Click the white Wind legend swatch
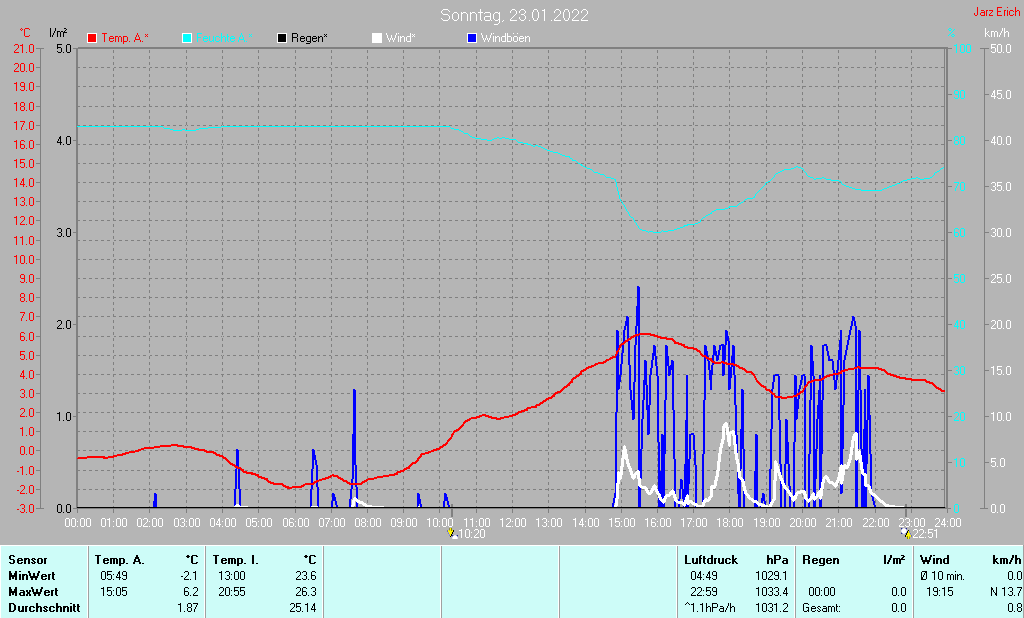The height and width of the screenshot is (618, 1024). [x=377, y=38]
